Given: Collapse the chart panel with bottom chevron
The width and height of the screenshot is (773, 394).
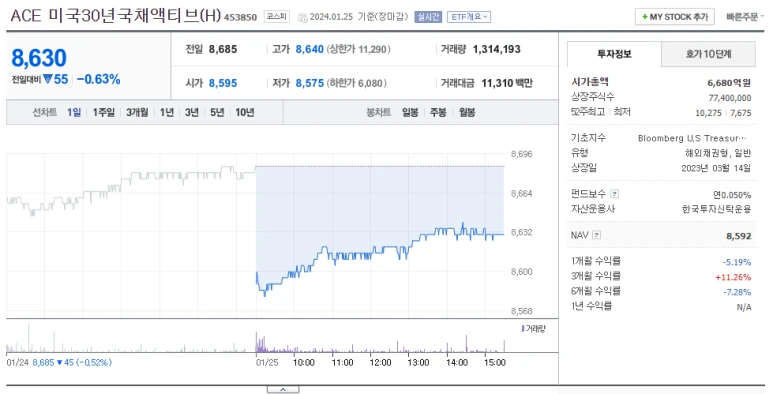Looking at the screenshot, I should (283, 390).
